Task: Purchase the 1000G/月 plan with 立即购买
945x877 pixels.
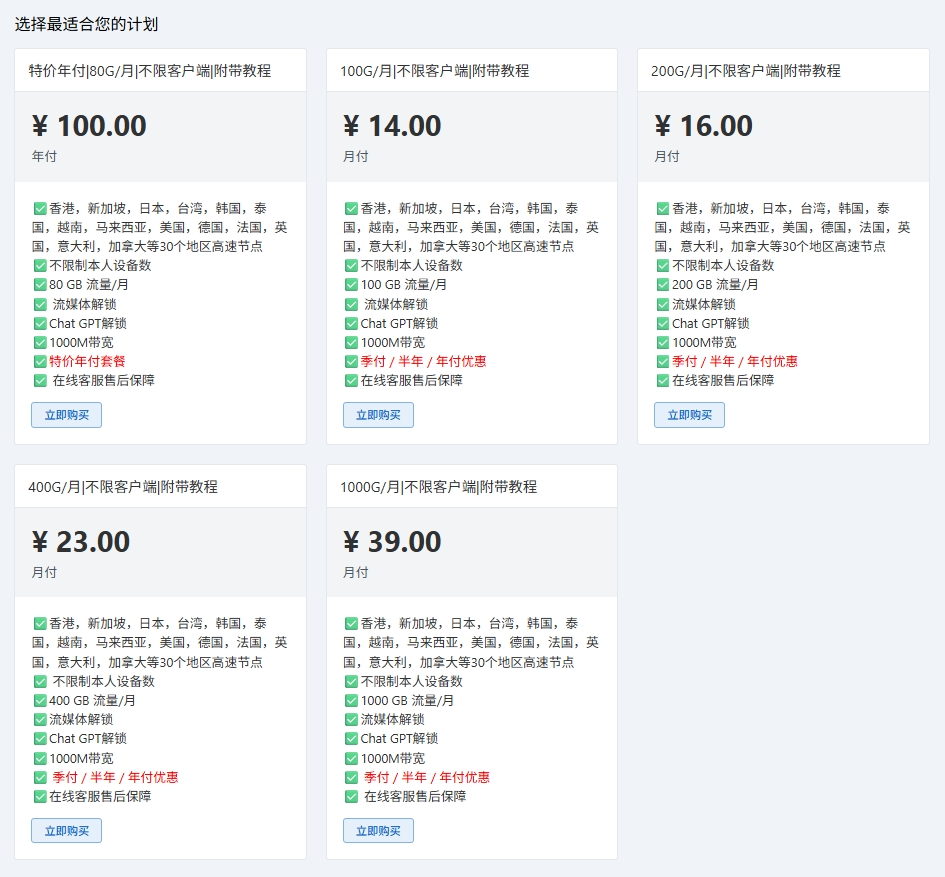Action: (378, 831)
